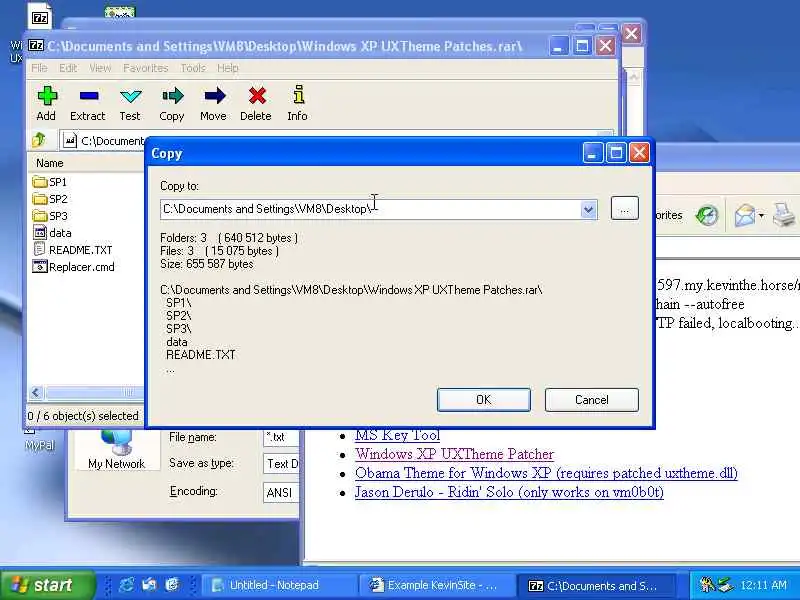Open the Windows Start menu
Screen dimensions: 800x600
coord(47,585)
